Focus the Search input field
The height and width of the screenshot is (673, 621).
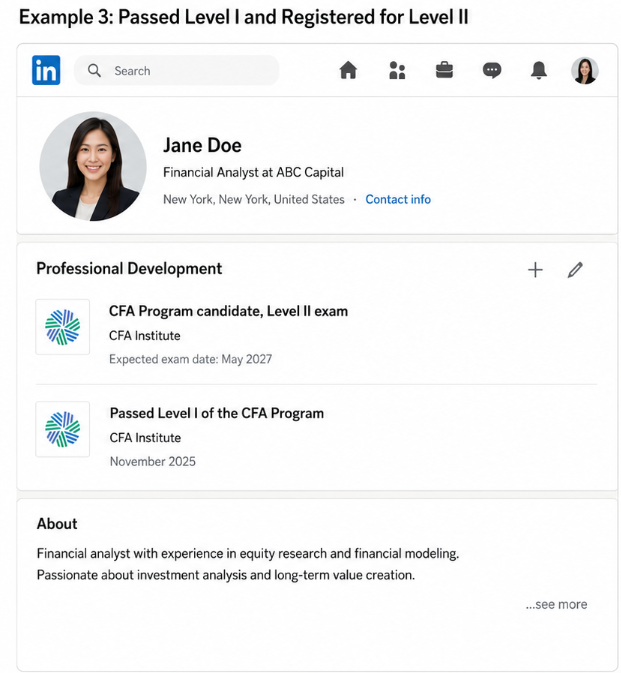[176, 70]
